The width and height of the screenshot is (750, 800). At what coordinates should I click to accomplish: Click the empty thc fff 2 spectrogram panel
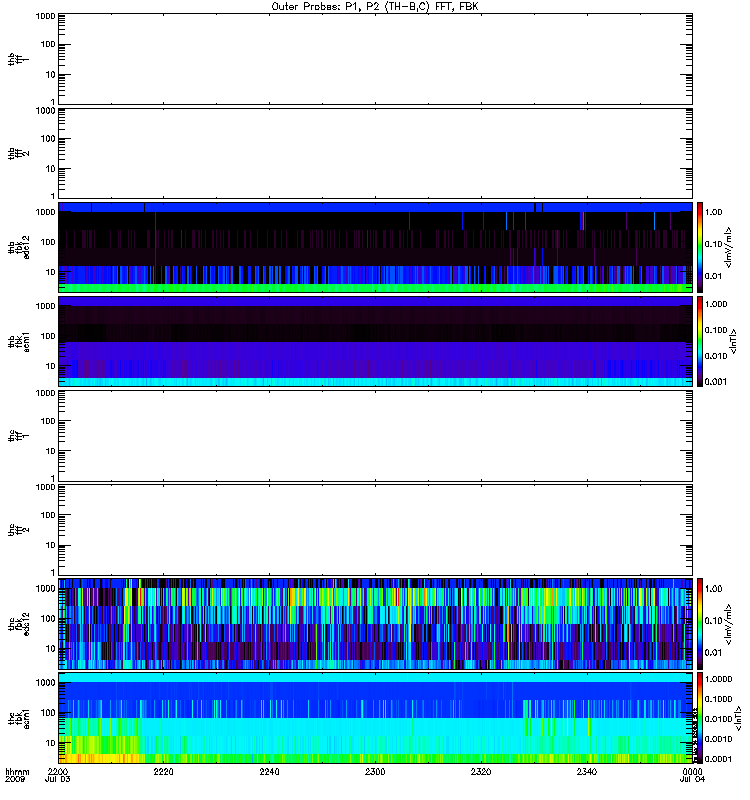[x=376, y=530]
